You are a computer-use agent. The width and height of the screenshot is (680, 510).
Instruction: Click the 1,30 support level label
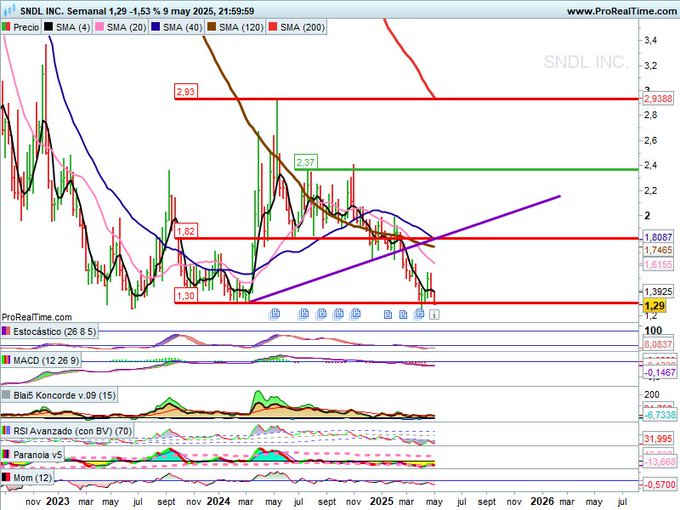pos(186,295)
